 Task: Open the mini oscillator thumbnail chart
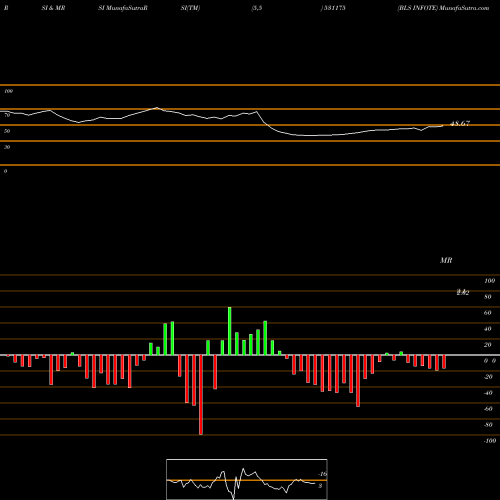click(x=247, y=479)
